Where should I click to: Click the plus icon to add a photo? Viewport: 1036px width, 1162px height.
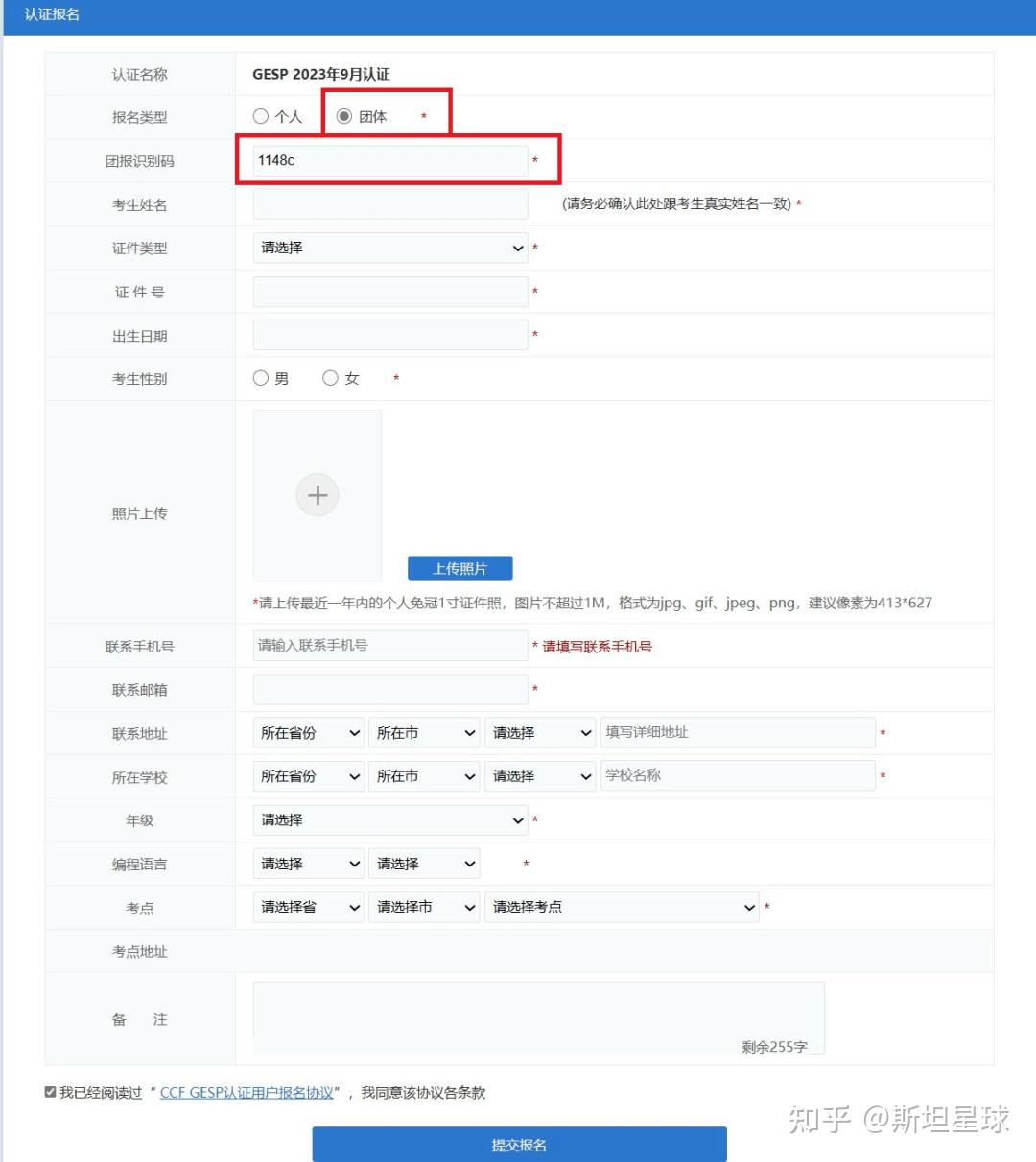pos(317,495)
